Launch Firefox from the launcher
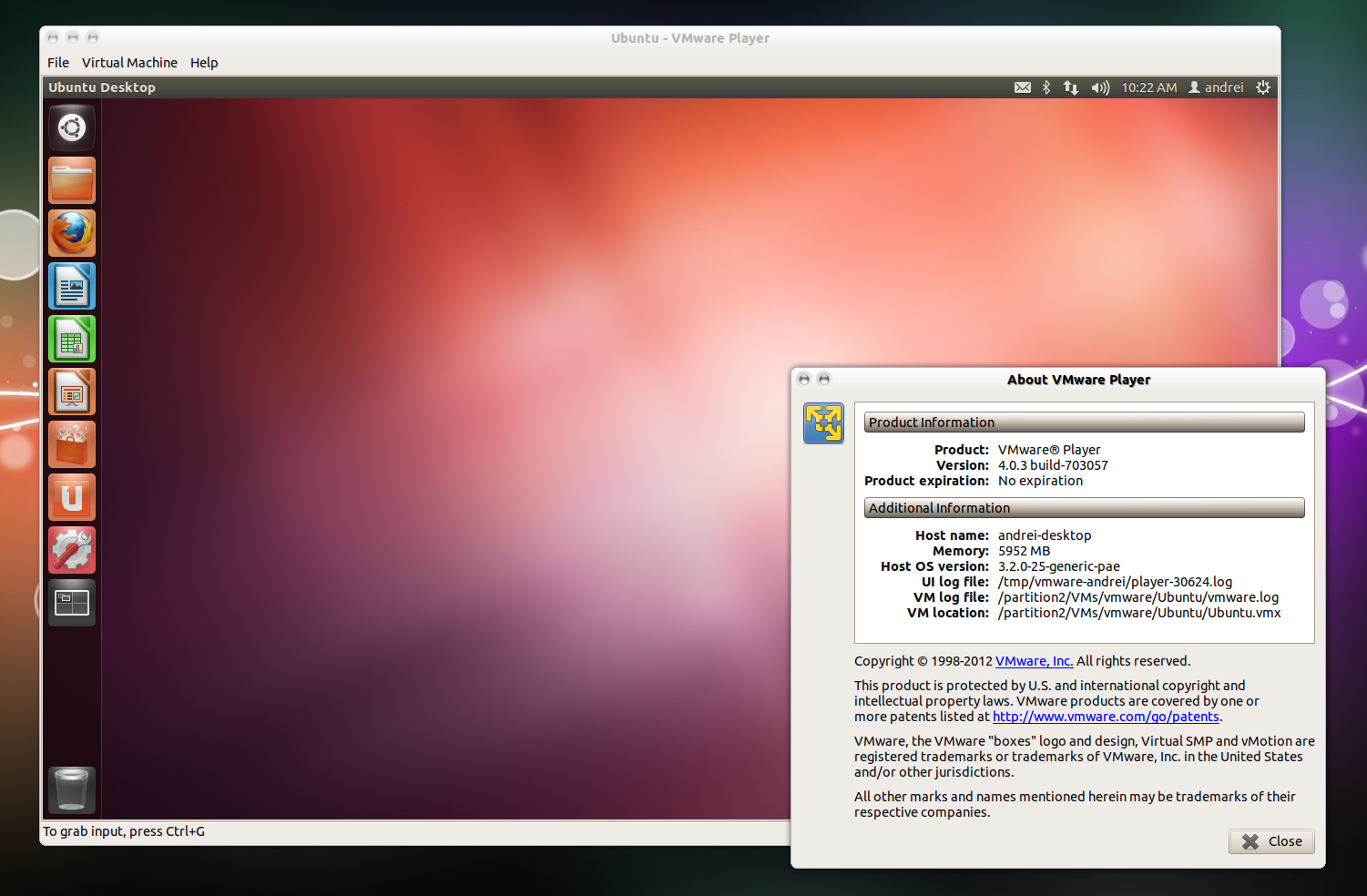The width and height of the screenshot is (1367, 896). coord(71,233)
